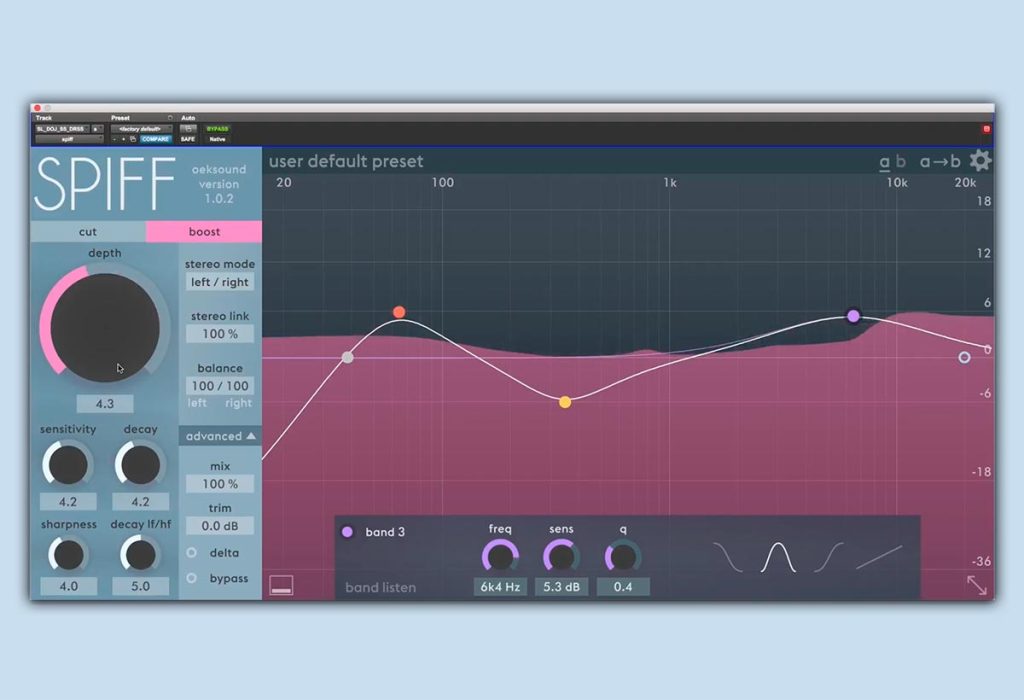Open the settings gear icon
Screen dimensions: 1024x700
(x=980, y=161)
